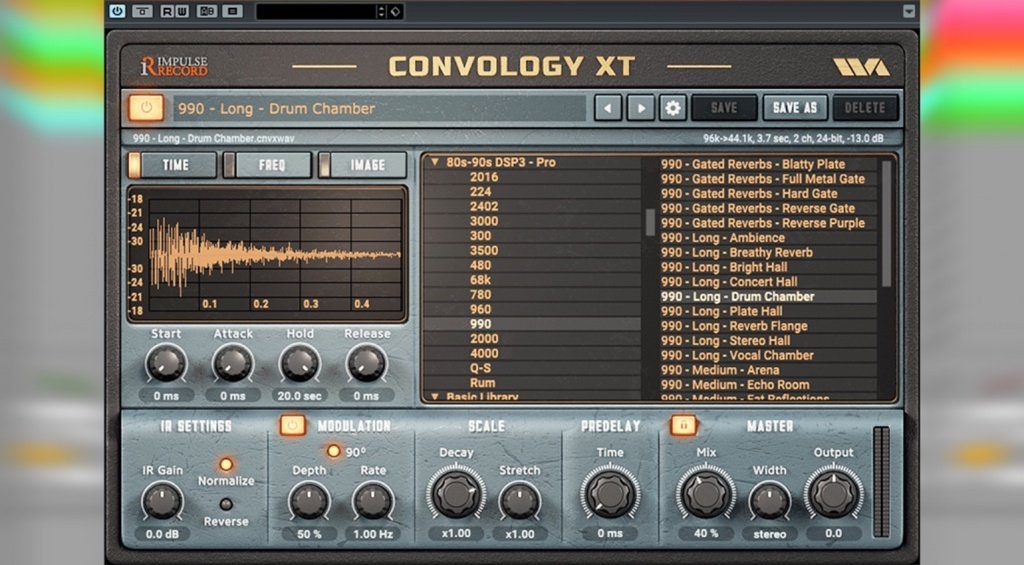Image resolution: width=1024 pixels, height=565 pixels.
Task: Toggle the 90° modulation phase LED
Action: point(333,451)
